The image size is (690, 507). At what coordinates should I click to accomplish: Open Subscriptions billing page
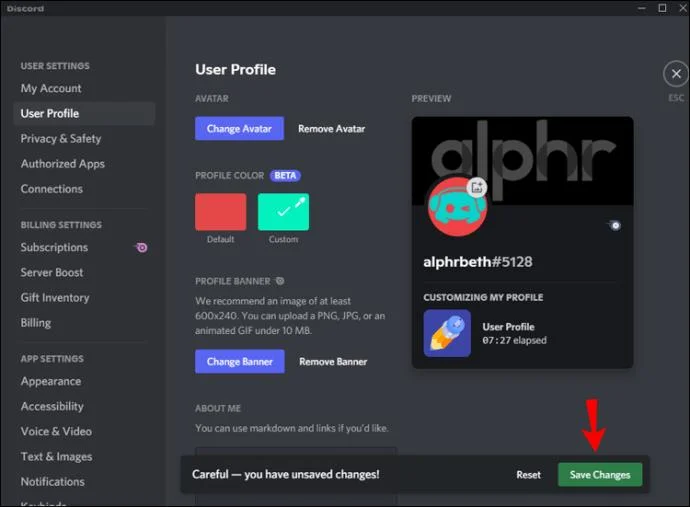tap(84, 247)
